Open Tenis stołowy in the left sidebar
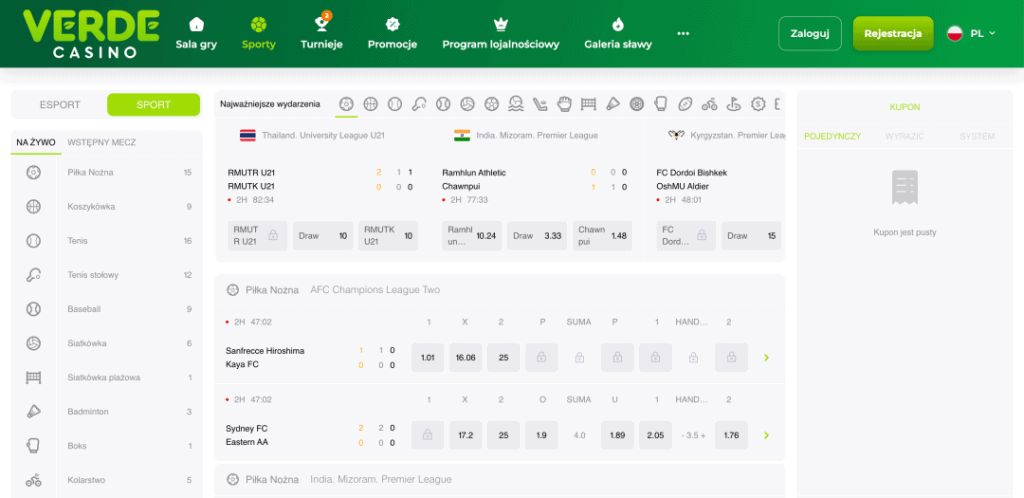Image resolution: width=1024 pixels, height=498 pixels. pyautogui.click(x=106, y=275)
